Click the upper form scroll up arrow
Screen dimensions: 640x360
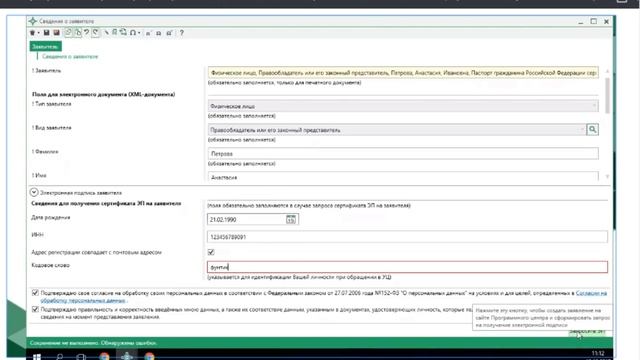click(607, 71)
